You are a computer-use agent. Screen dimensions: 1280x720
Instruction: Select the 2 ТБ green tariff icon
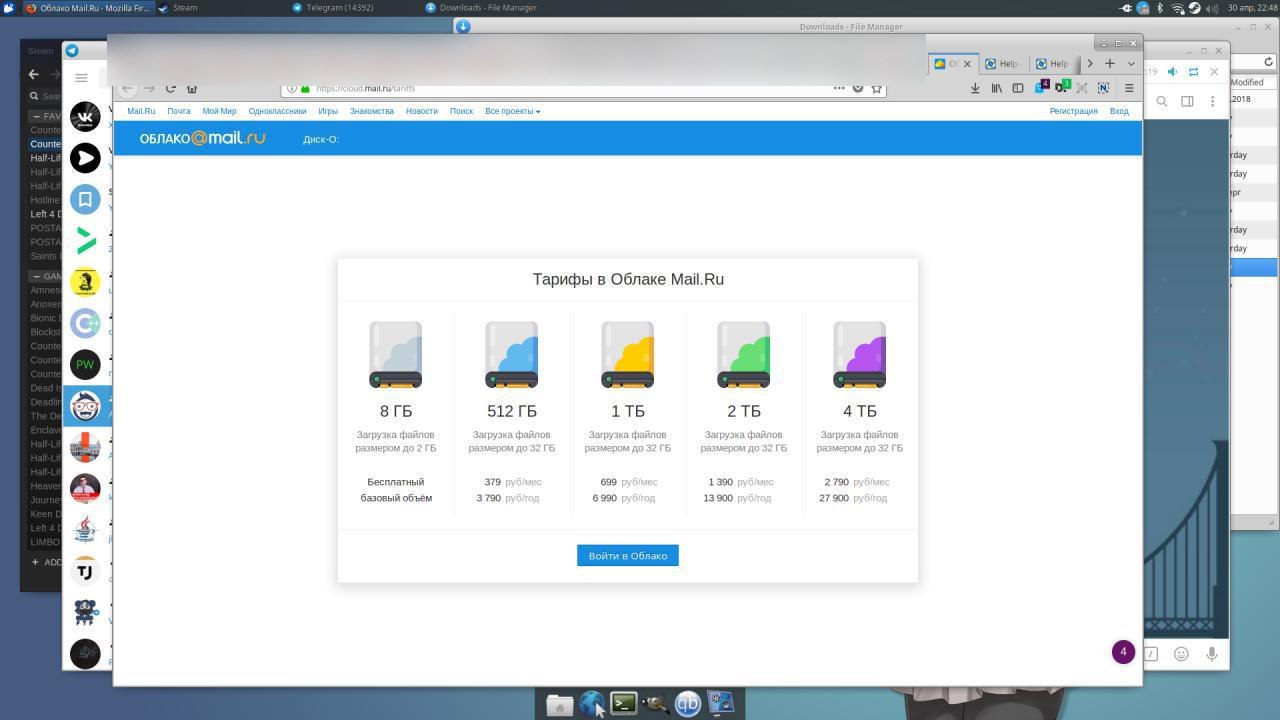click(743, 354)
